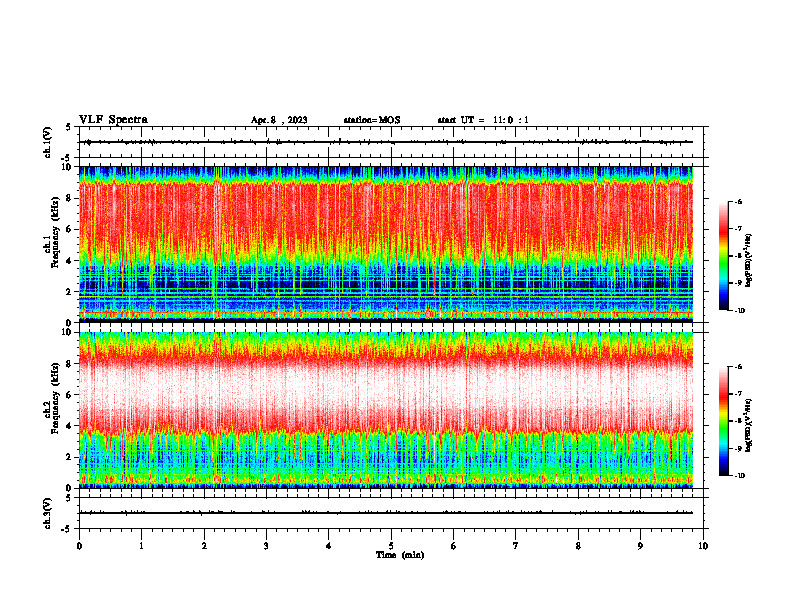This screenshot has width=792, height=612.
Task: Select the "start UT = 11:0:1" text
Action: (483, 120)
